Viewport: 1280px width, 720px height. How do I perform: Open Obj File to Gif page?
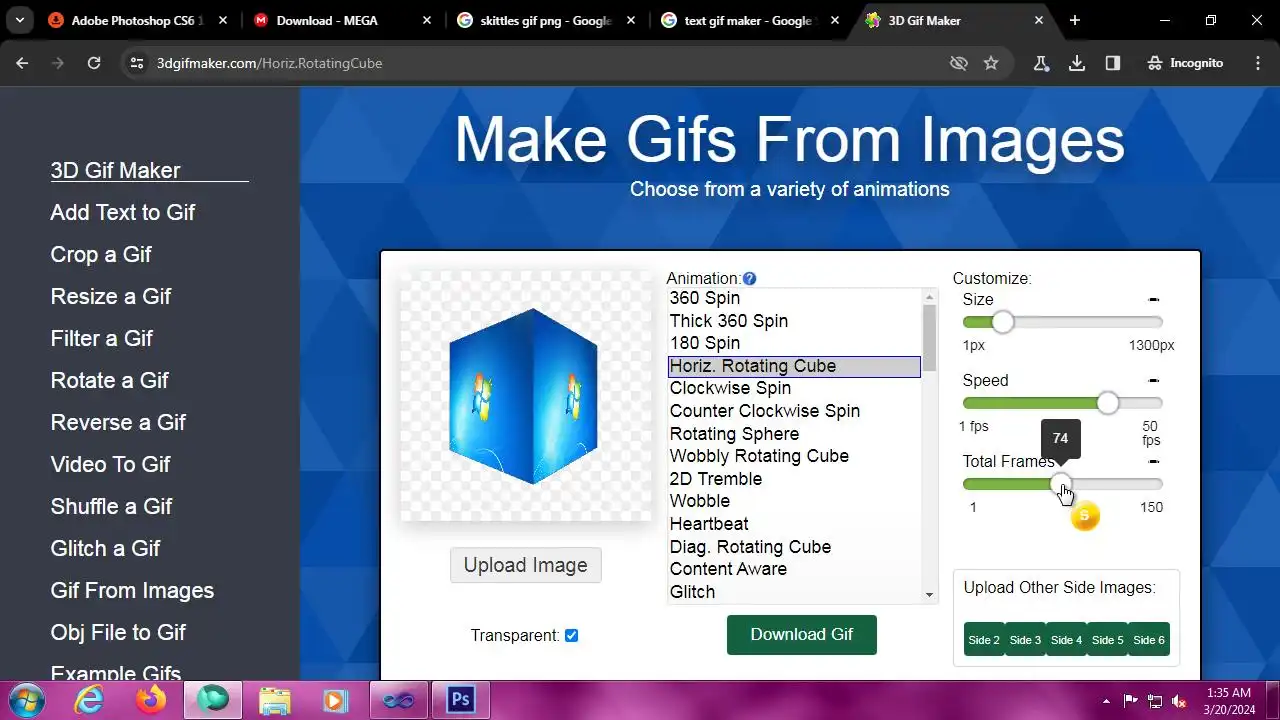tap(118, 632)
